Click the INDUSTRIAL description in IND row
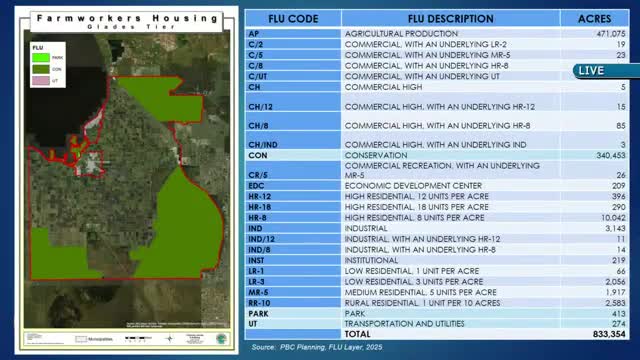This screenshot has height=360, width=640. point(366,228)
